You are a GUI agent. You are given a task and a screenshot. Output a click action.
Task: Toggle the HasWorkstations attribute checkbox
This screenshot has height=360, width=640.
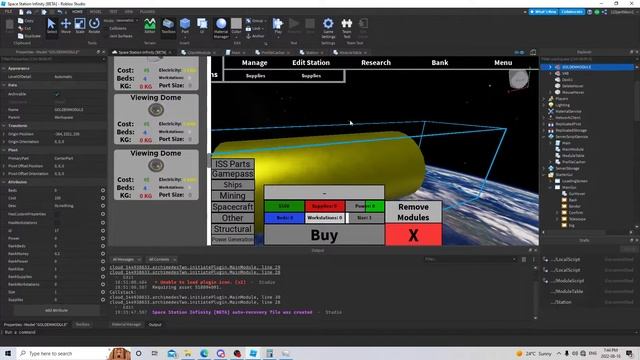click(x=57, y=222)
